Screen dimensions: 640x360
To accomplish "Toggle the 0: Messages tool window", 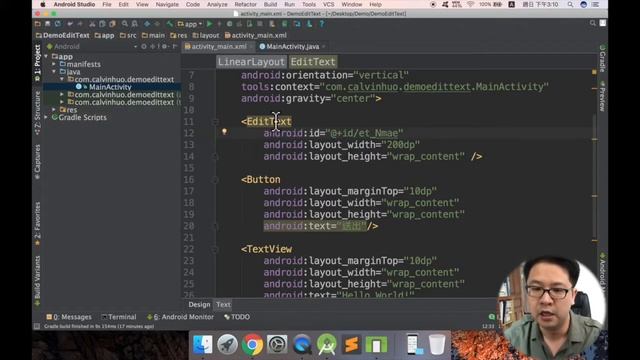I will click(x=69, y=317).
